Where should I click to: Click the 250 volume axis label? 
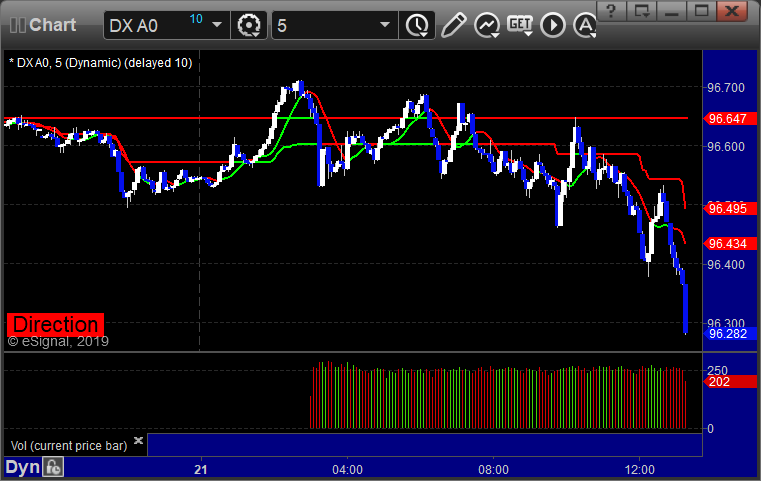point(717,371)
